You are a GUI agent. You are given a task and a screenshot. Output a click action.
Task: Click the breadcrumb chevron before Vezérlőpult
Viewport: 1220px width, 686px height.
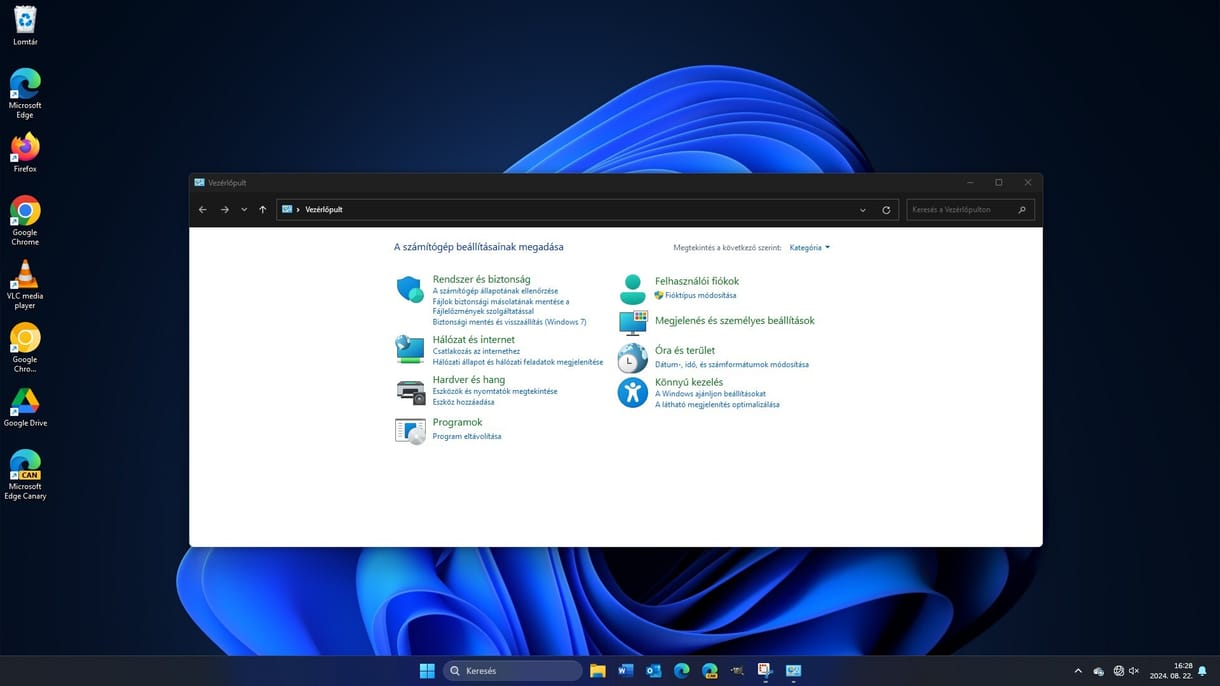[298, 210]
